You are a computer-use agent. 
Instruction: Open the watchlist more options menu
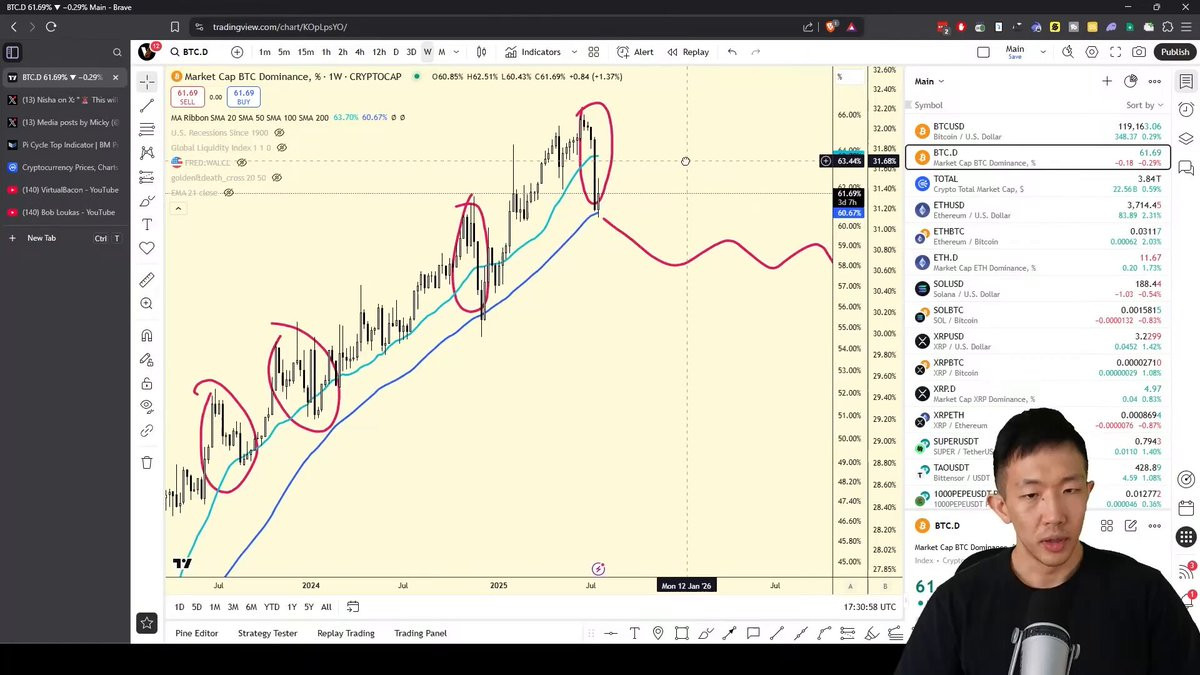pyautogui.click(x=1155, y=81)
